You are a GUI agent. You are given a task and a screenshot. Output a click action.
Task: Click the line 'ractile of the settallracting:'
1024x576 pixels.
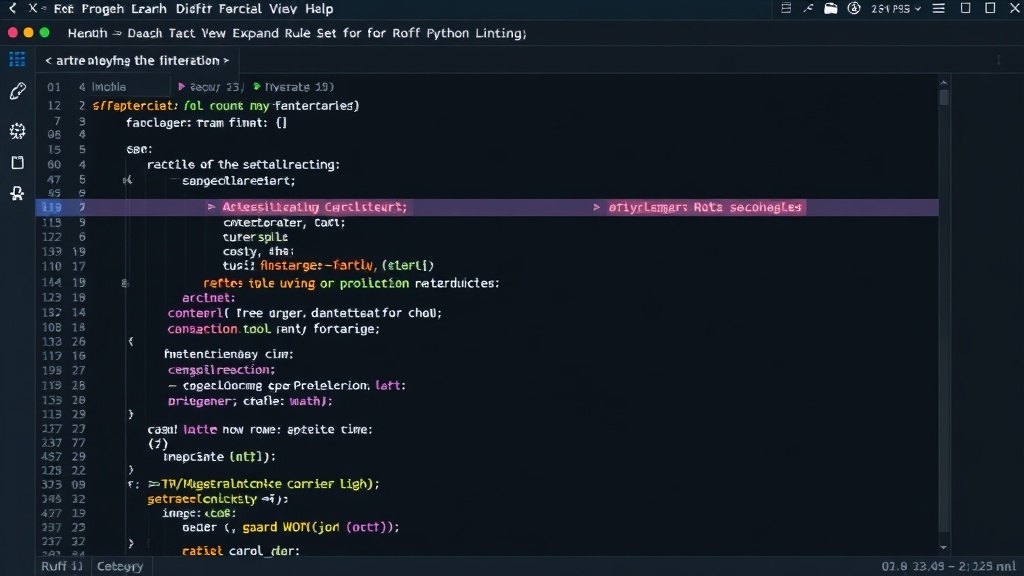pos(244,165)
